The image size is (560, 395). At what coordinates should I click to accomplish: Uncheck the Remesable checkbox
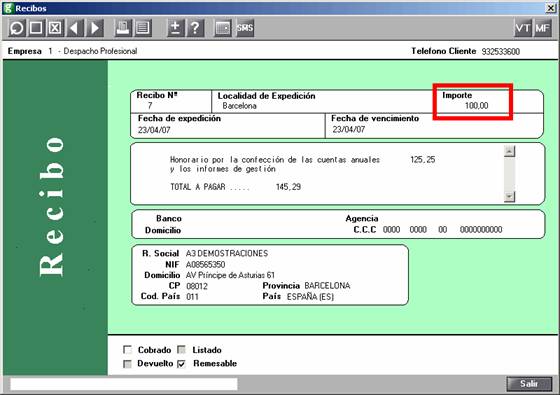(181, 364)
